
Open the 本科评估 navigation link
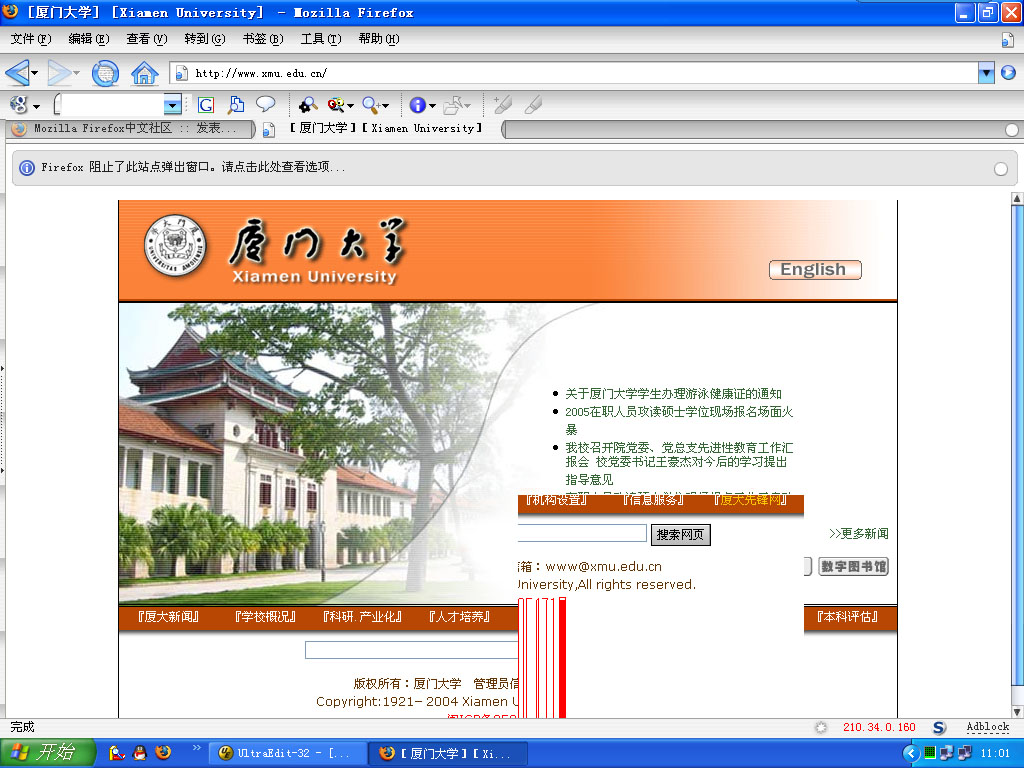[847, 617]
